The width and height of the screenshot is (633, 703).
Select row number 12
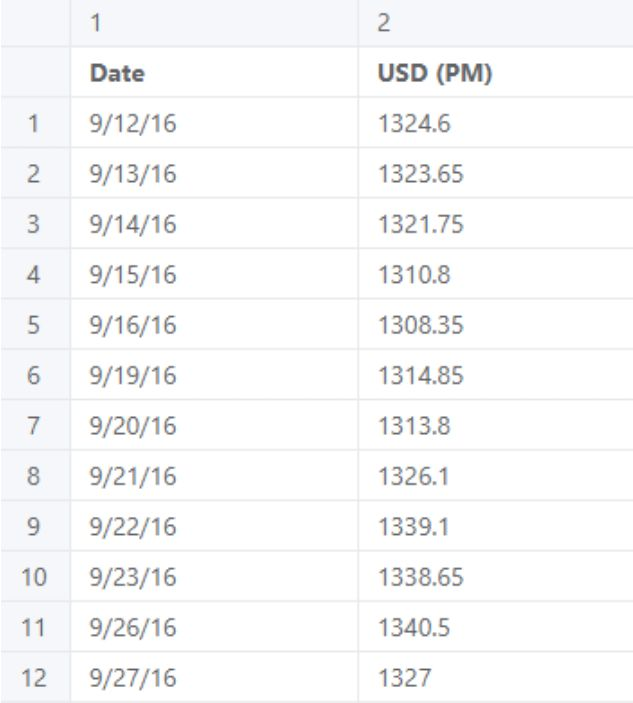(35, 677)
